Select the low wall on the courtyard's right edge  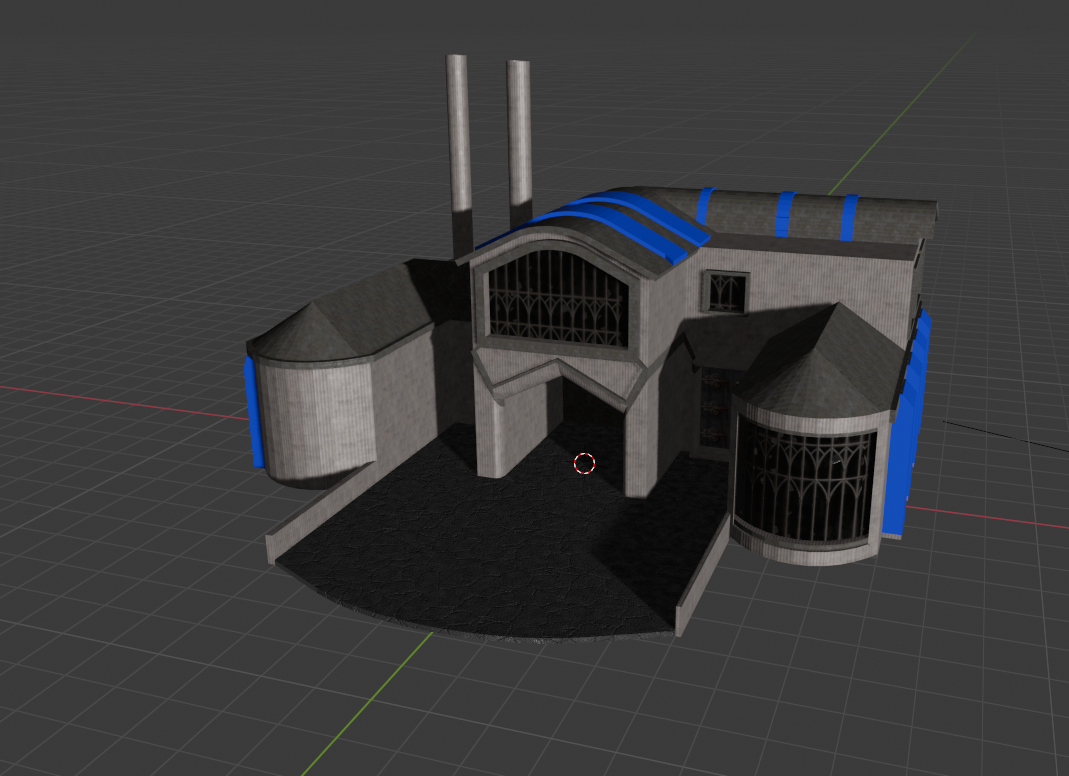click(x=702, y=574)
